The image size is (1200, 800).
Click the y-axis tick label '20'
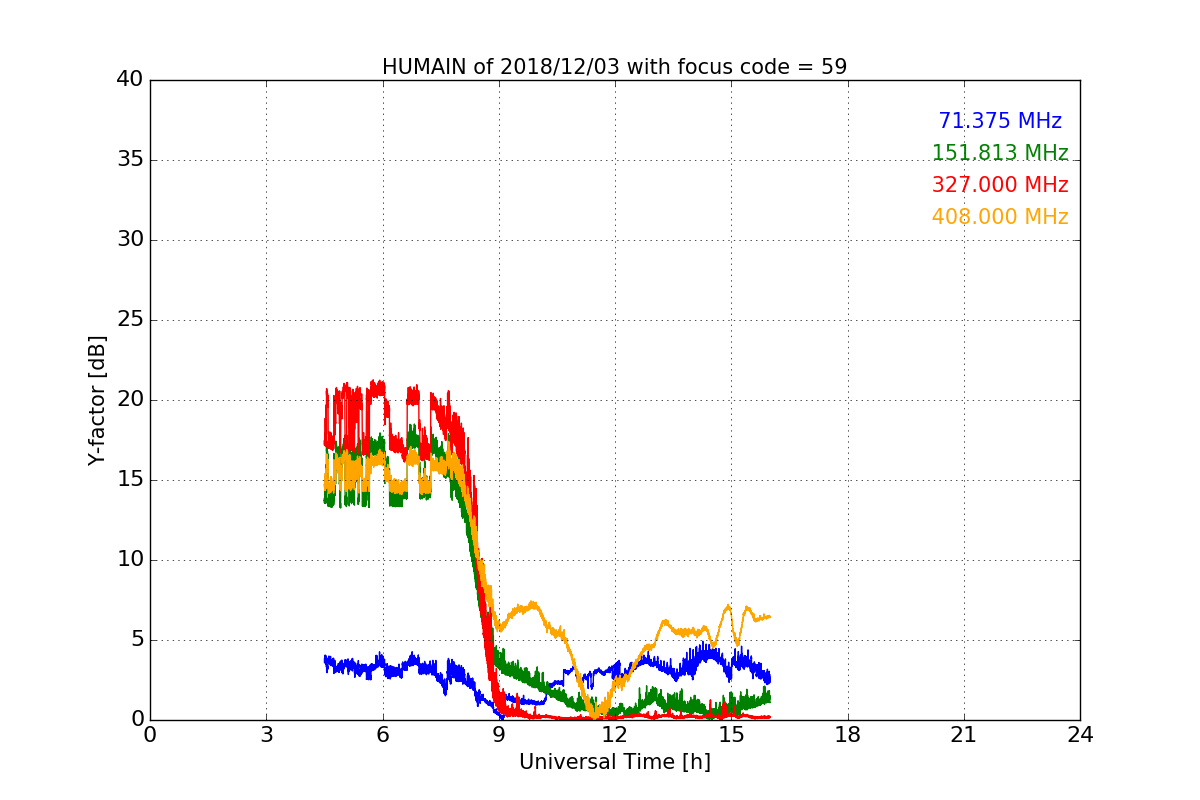pos(129,400)
